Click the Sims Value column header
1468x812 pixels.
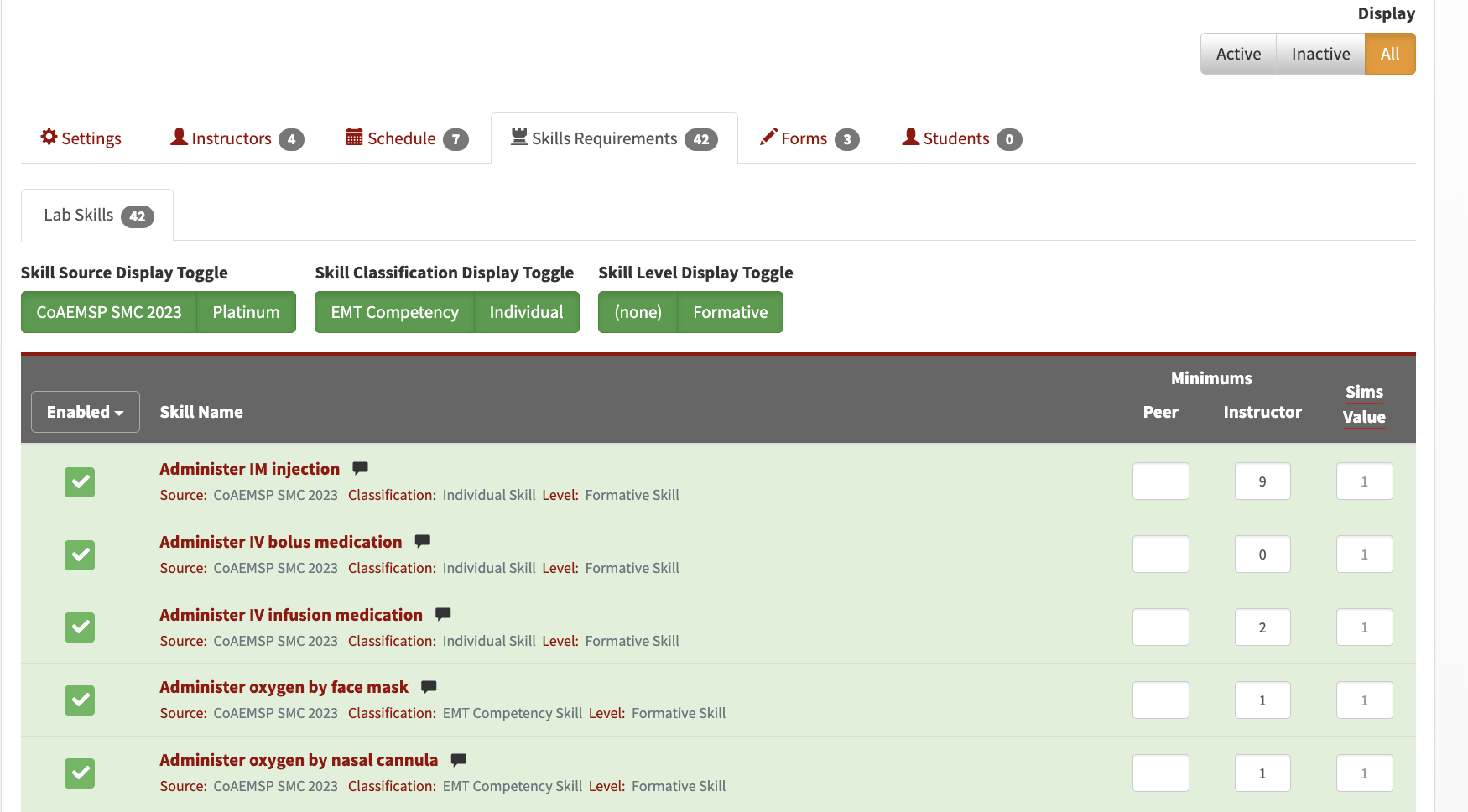coord(1364,404)
